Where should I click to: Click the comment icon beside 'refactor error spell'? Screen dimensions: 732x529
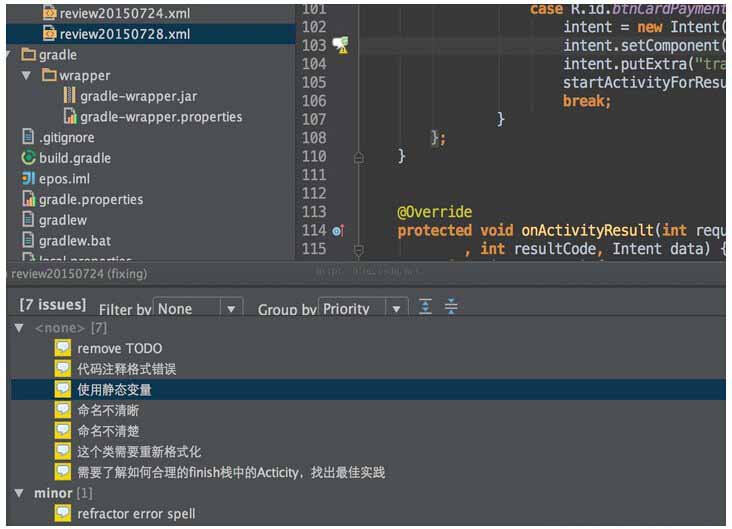[x=63, y=514]
